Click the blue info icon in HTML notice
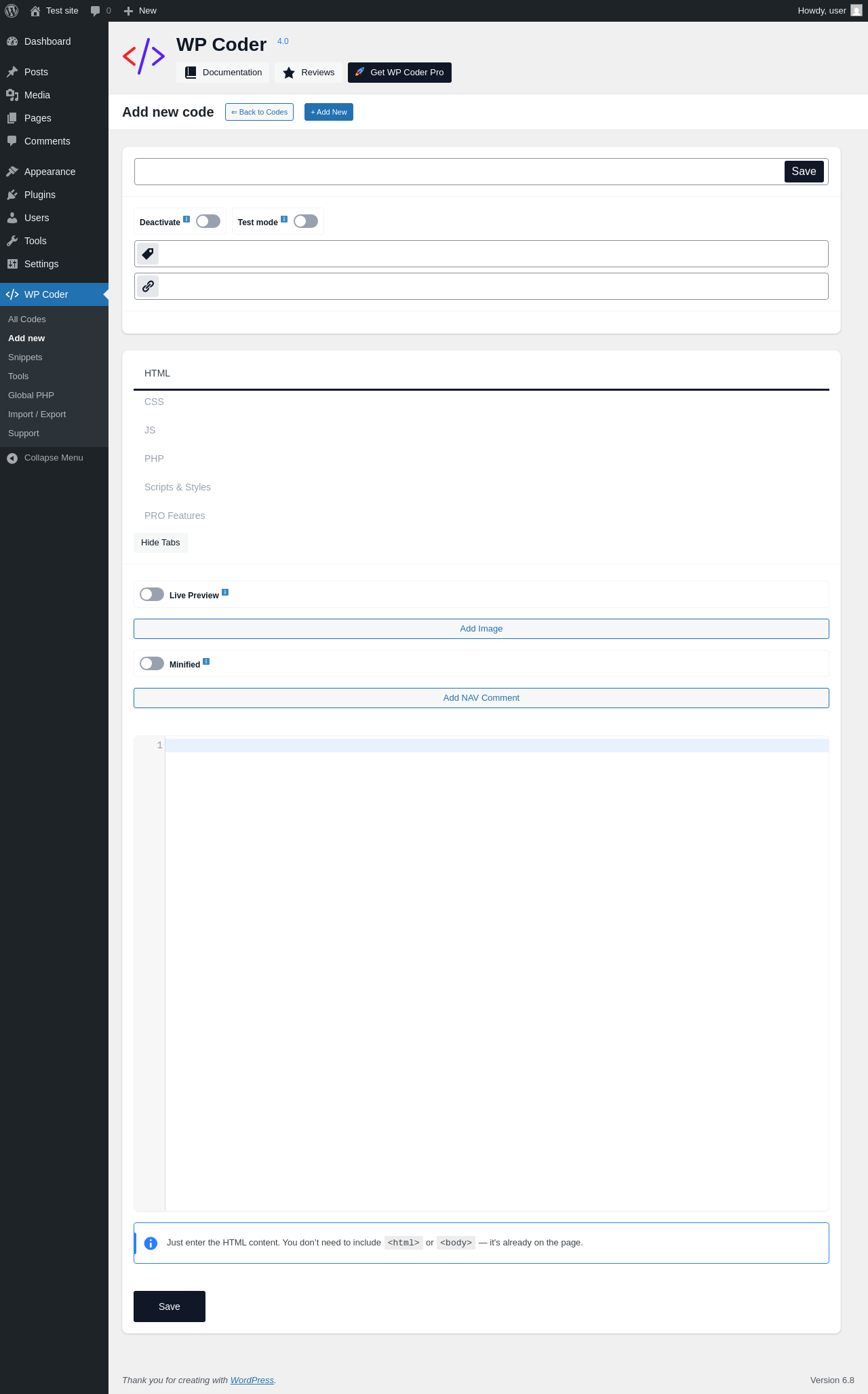This screenshot has height=1394, width=868. click(151, 1243)
